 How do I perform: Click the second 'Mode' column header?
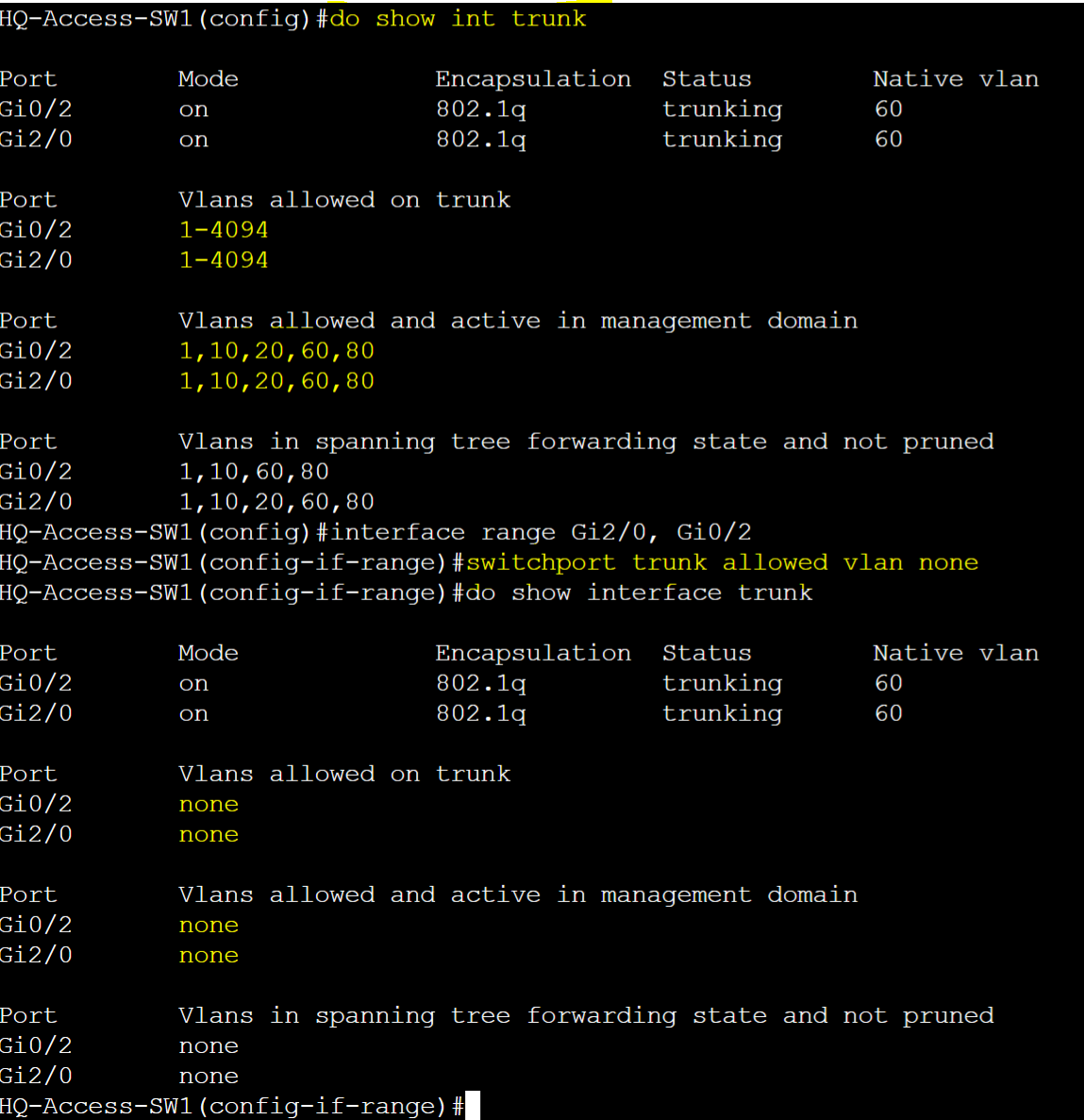coord(208,653)
